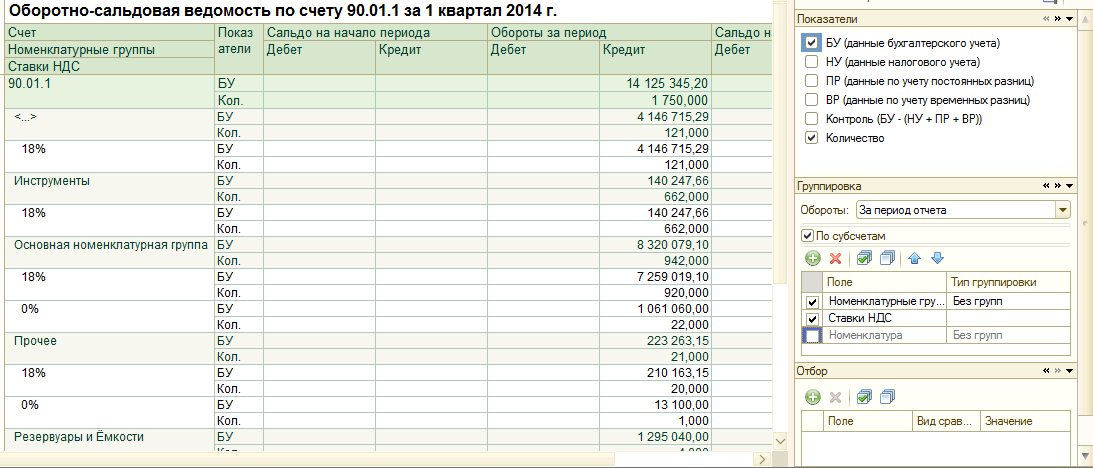Screen dimensions: 1093x468
Task: Click uncheck-all icon in Отбор toolbar
Action: click(887, 398)
